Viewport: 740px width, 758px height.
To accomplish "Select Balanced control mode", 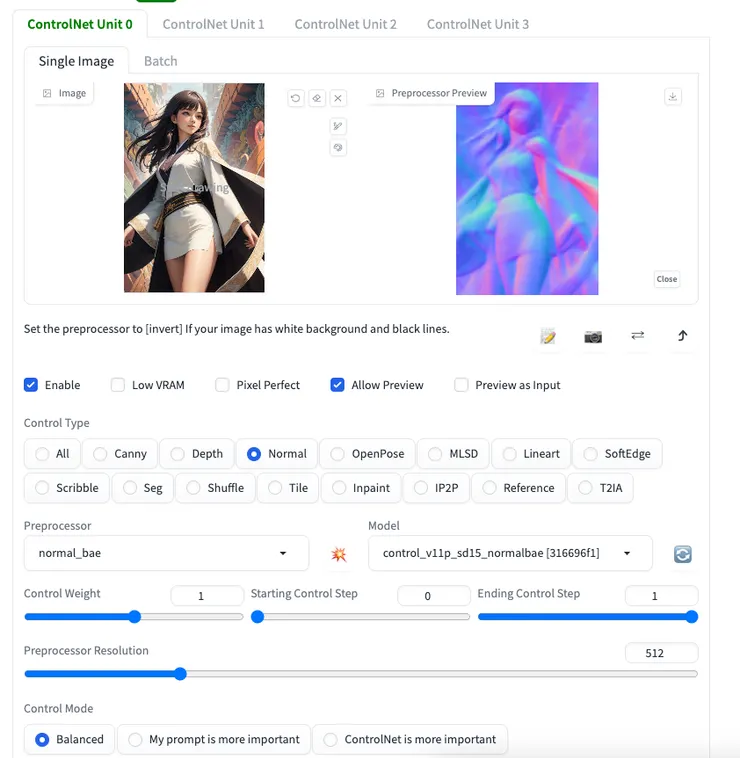I will [69, 739].
